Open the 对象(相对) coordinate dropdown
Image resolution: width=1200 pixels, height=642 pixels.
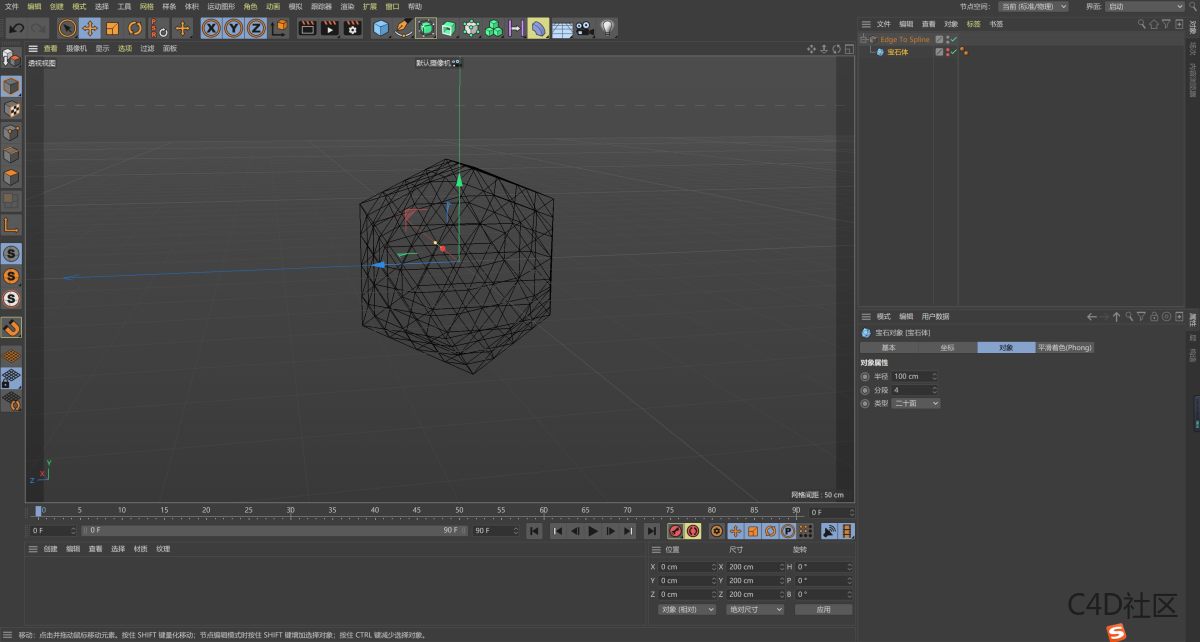(x=686, y=608)
